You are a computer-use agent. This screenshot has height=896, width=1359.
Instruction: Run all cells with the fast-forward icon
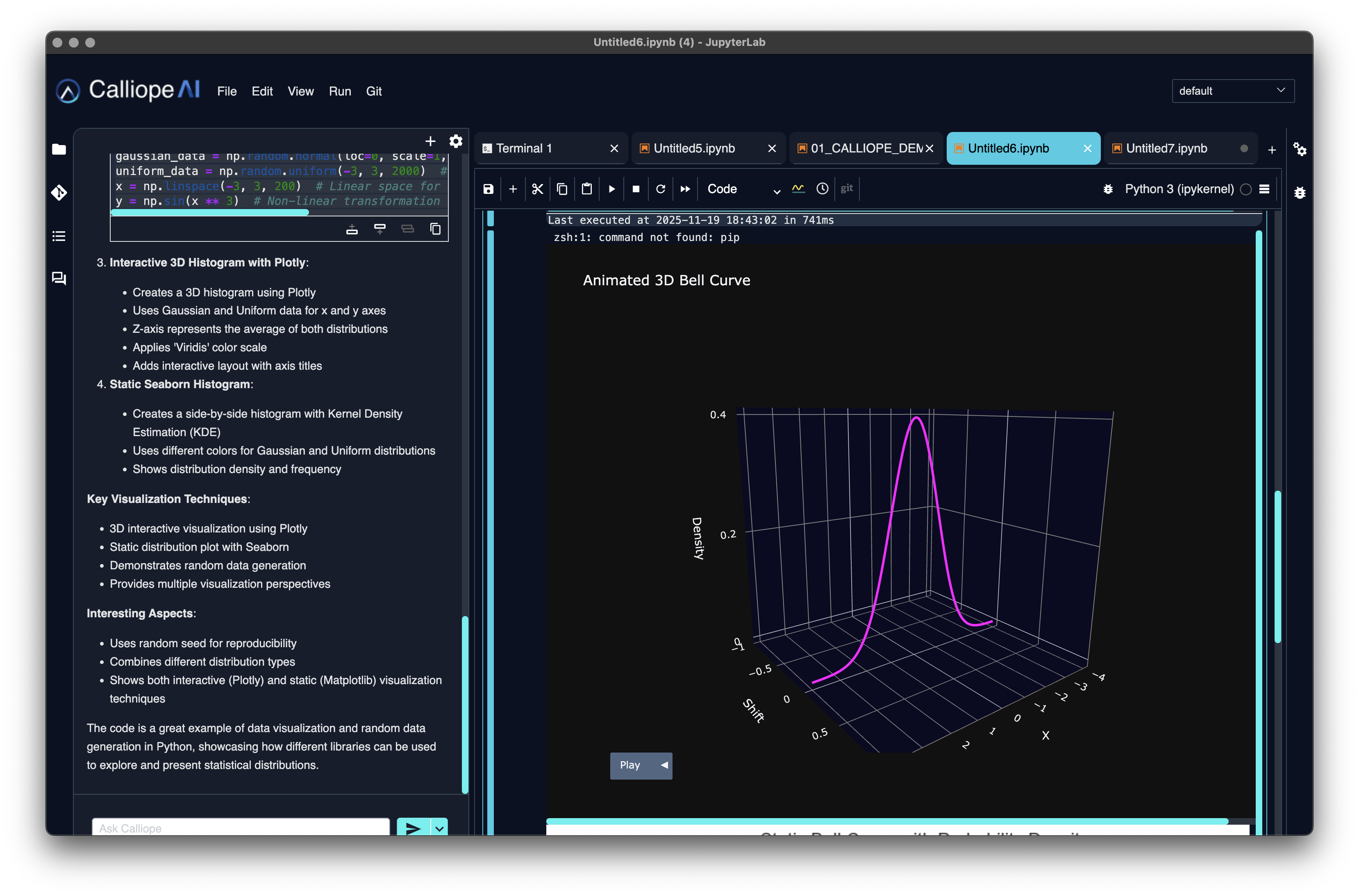tap(685, 189)
